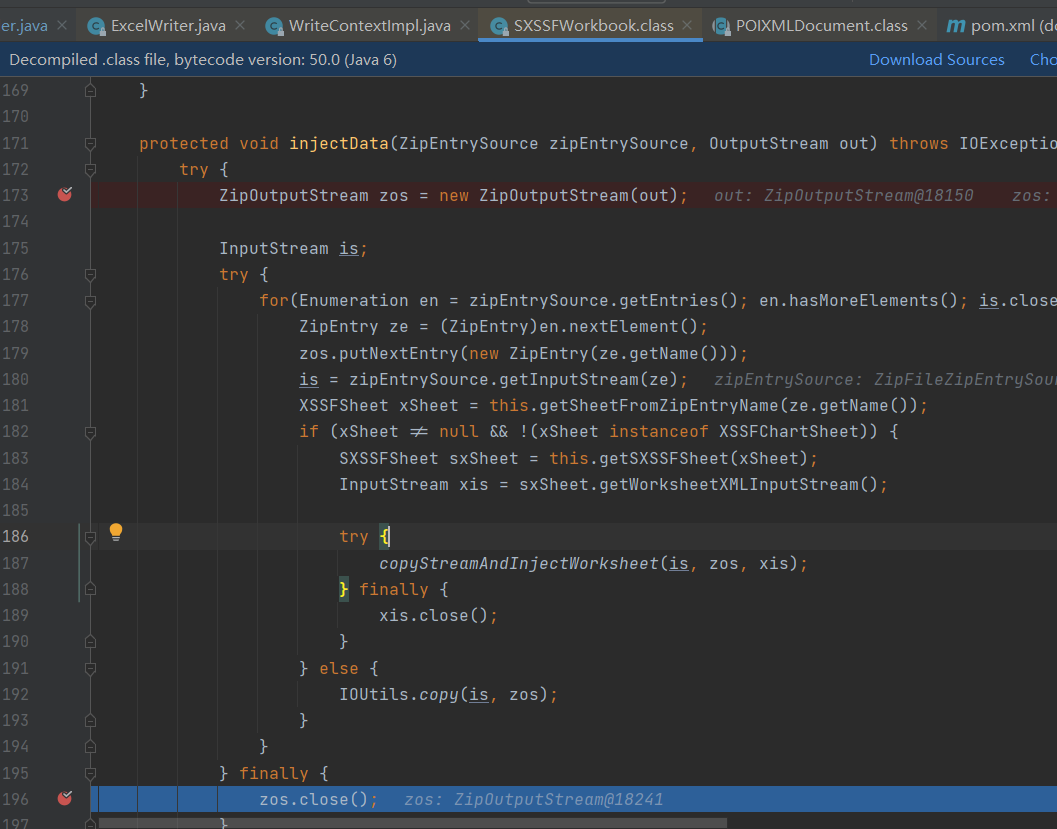Toggle a breakpoint in the gutter at line 180

(65, 378)
